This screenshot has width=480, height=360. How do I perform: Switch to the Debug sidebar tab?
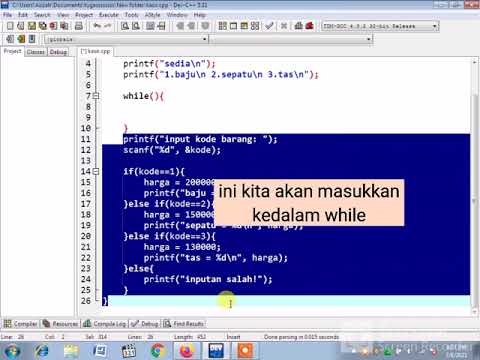click(58, 52)
